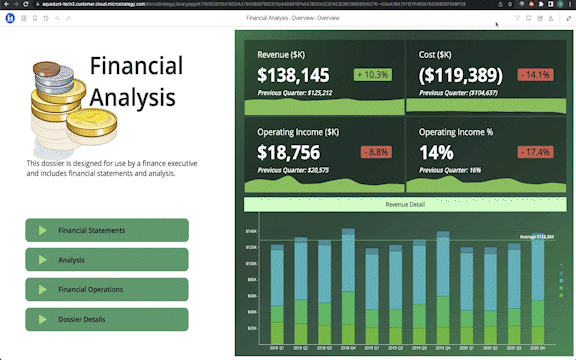
Task: Open the account user icon
Action: click(x=551, y=18)
